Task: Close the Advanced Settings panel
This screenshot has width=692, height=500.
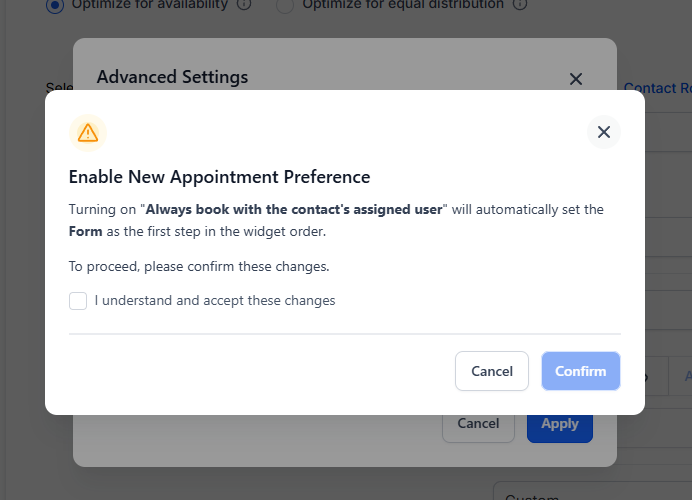Action: tap(575, 79)
